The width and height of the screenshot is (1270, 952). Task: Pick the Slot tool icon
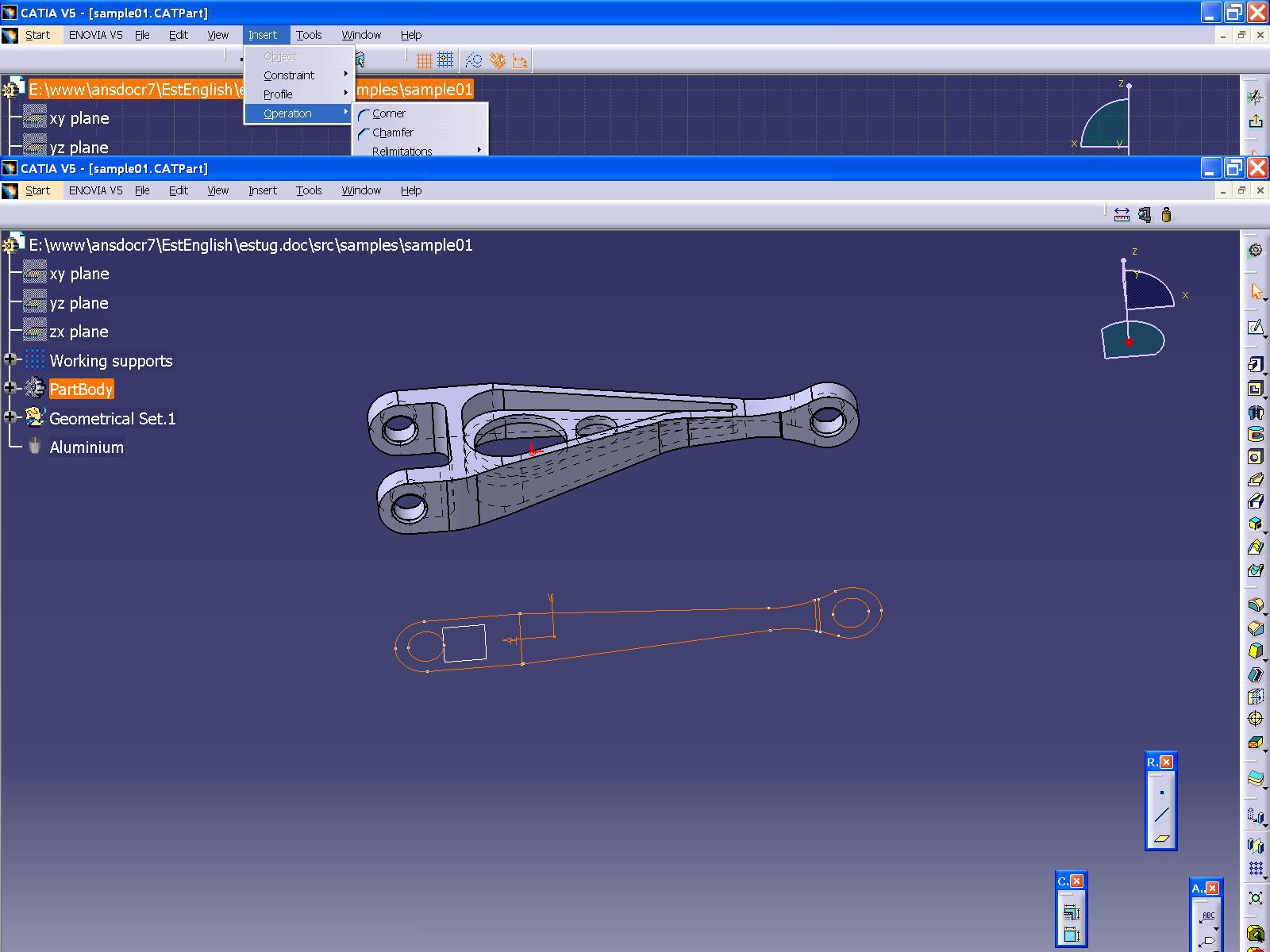click(x=1255, y=501)
